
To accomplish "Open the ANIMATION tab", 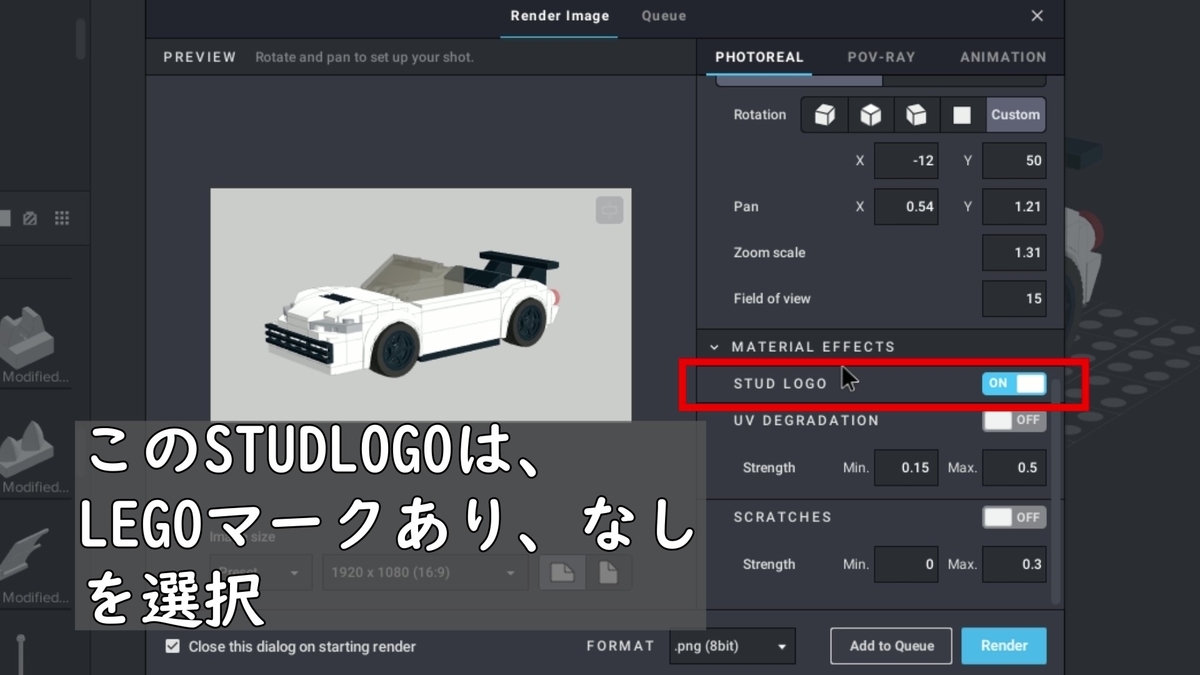I will pyautogui.click(x=1003, y=57).
